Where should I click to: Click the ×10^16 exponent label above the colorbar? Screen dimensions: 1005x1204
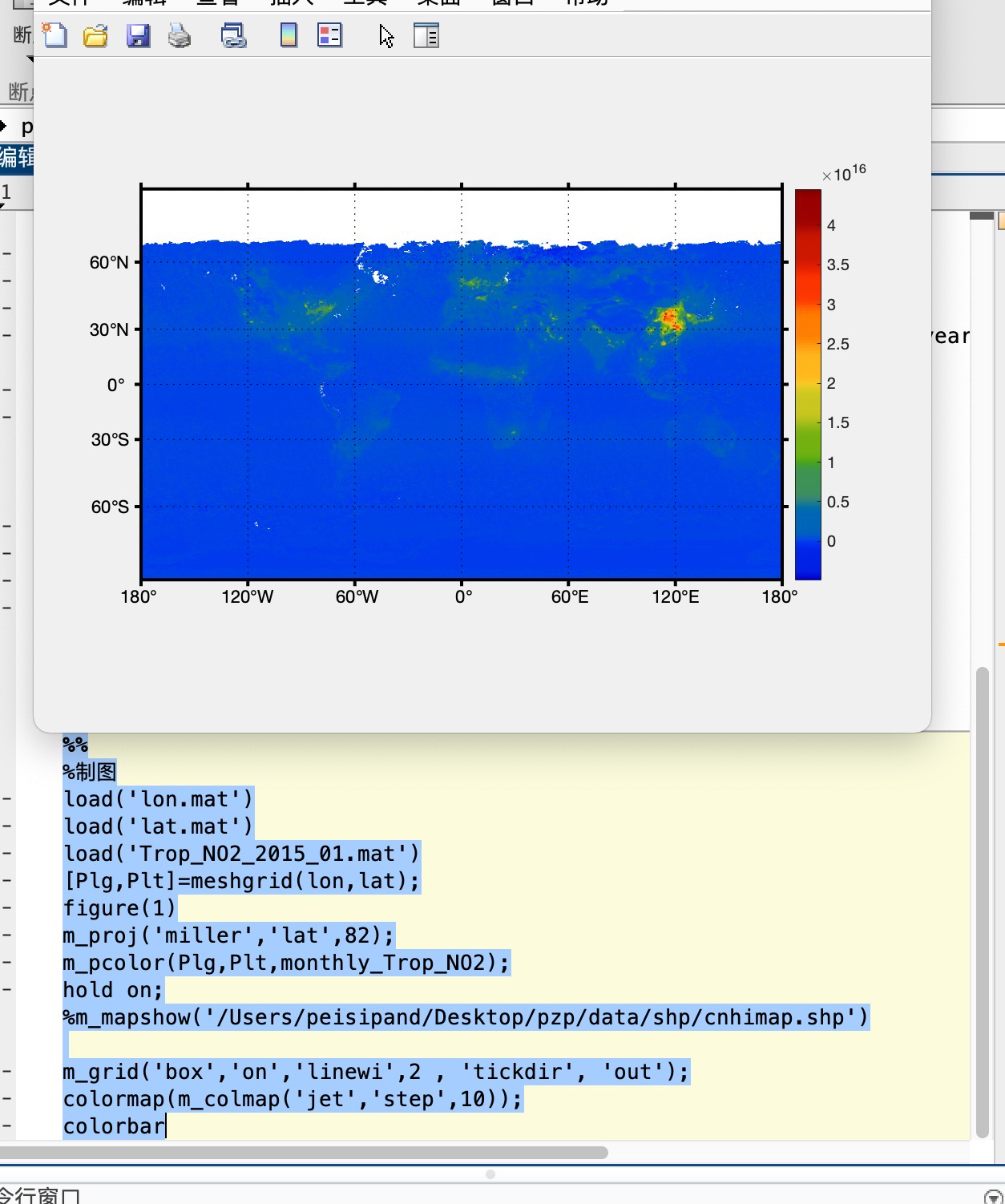point(844,173)
